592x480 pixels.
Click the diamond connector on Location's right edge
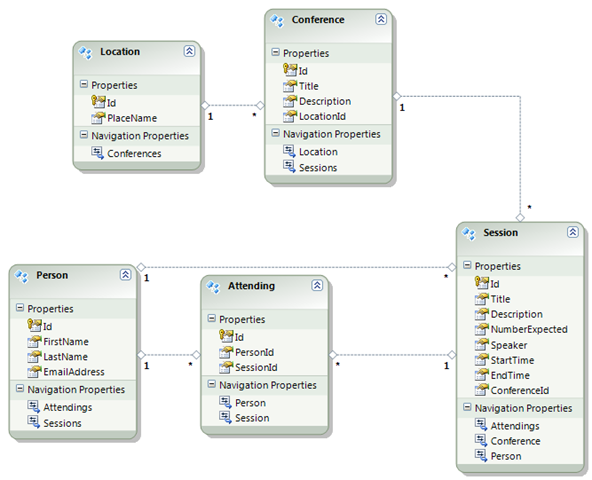pyautogui.click(x=205, y=105)
